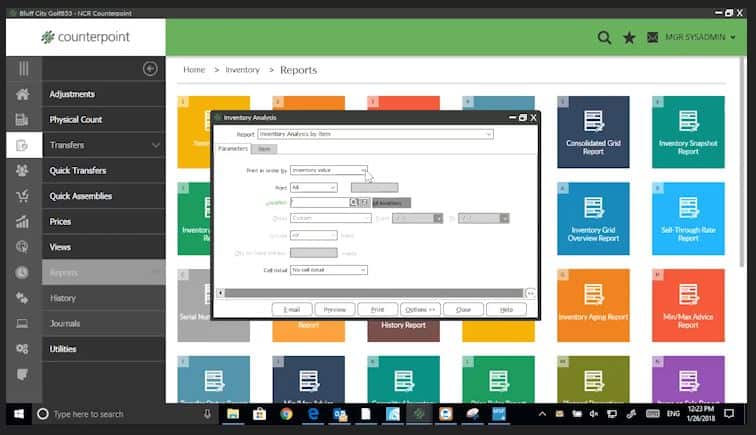The image size is (756, 435).
Task: Open the mail envelope icon in header
Action: (652, 37)
